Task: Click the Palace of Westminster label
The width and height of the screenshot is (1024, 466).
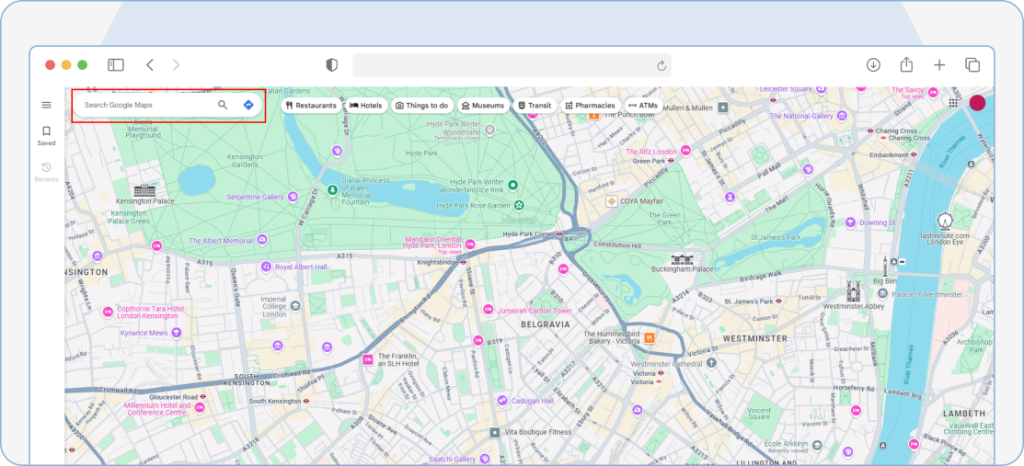Action: click(x=927, y=294)
